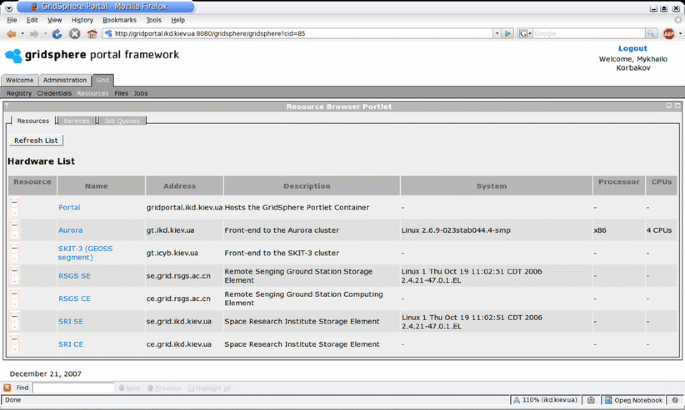This screenshot has height=410, width=685.
Task: Find Next match button
Action: 129,388
